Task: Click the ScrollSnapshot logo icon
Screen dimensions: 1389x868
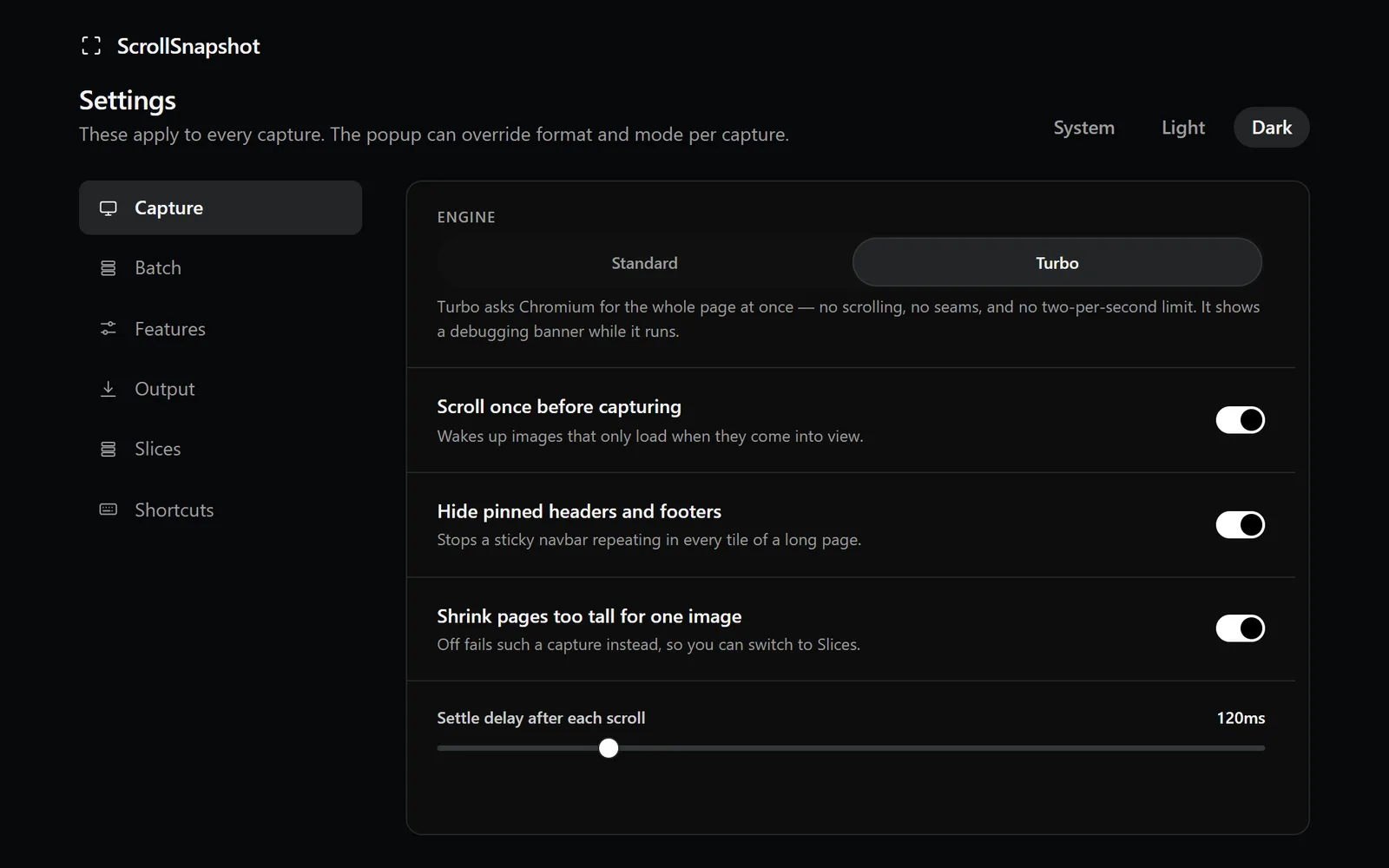Action: (91, 46)
